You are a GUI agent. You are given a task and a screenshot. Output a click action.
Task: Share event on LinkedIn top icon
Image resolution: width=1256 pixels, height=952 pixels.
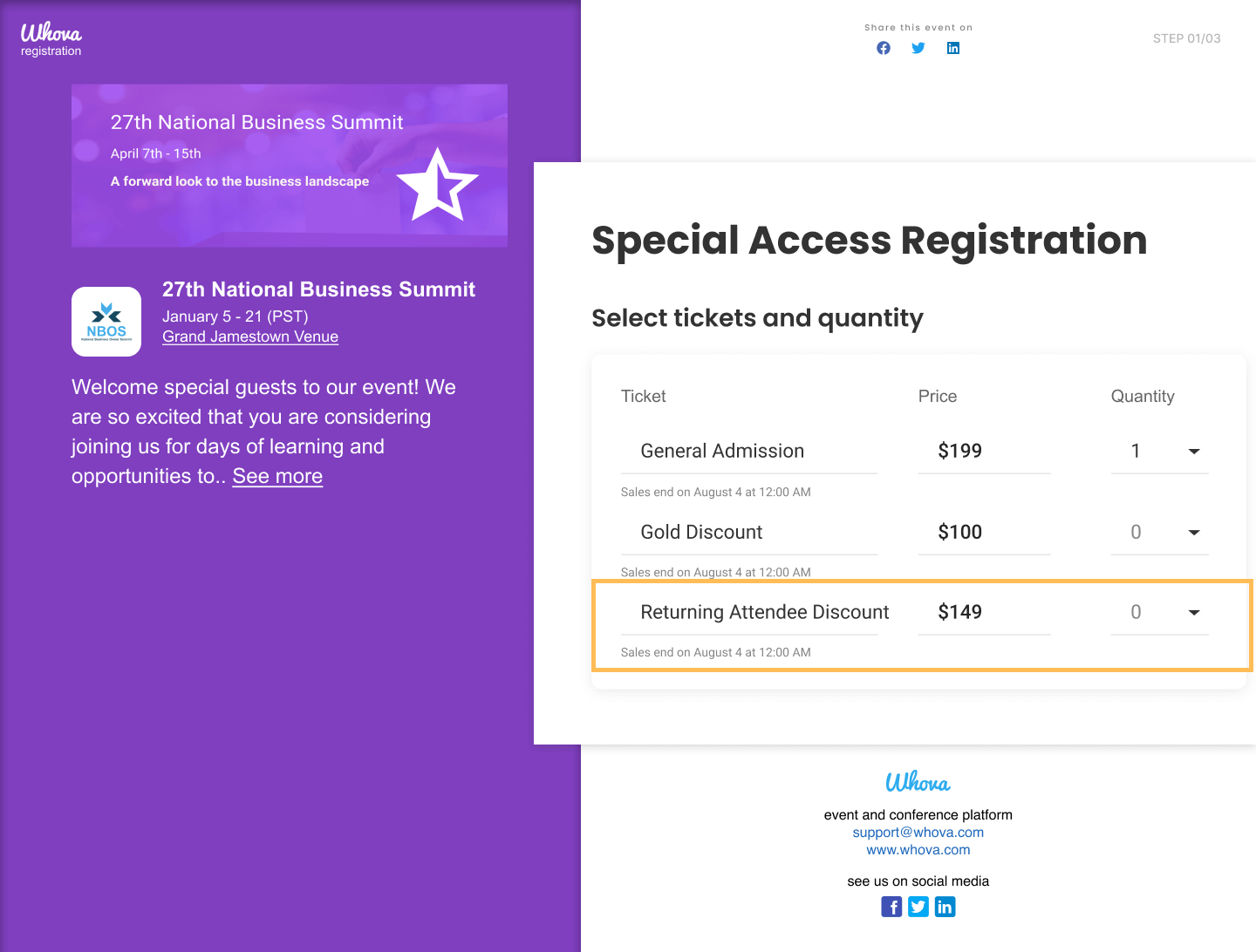(953, 48)
